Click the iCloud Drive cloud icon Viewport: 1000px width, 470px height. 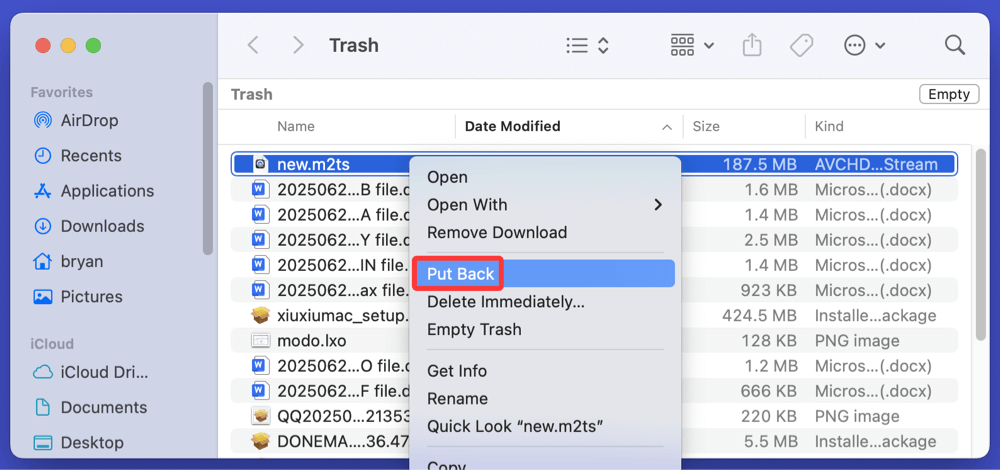coord(43,372)
